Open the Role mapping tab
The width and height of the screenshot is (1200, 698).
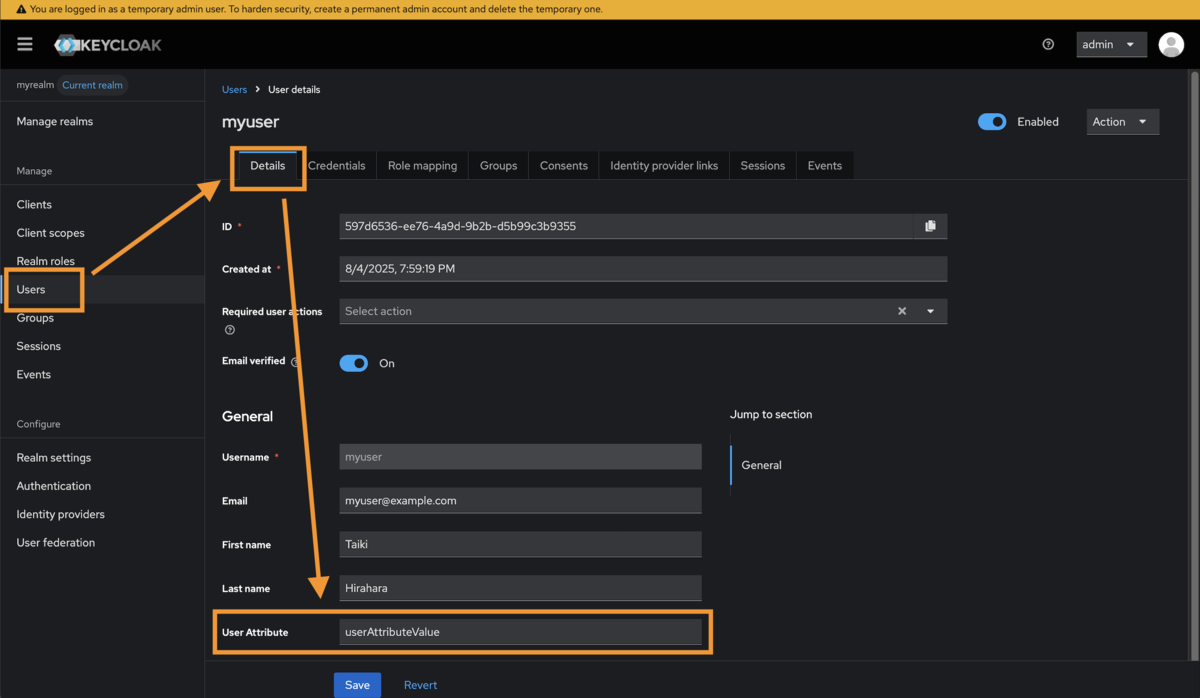coord(423,166)
